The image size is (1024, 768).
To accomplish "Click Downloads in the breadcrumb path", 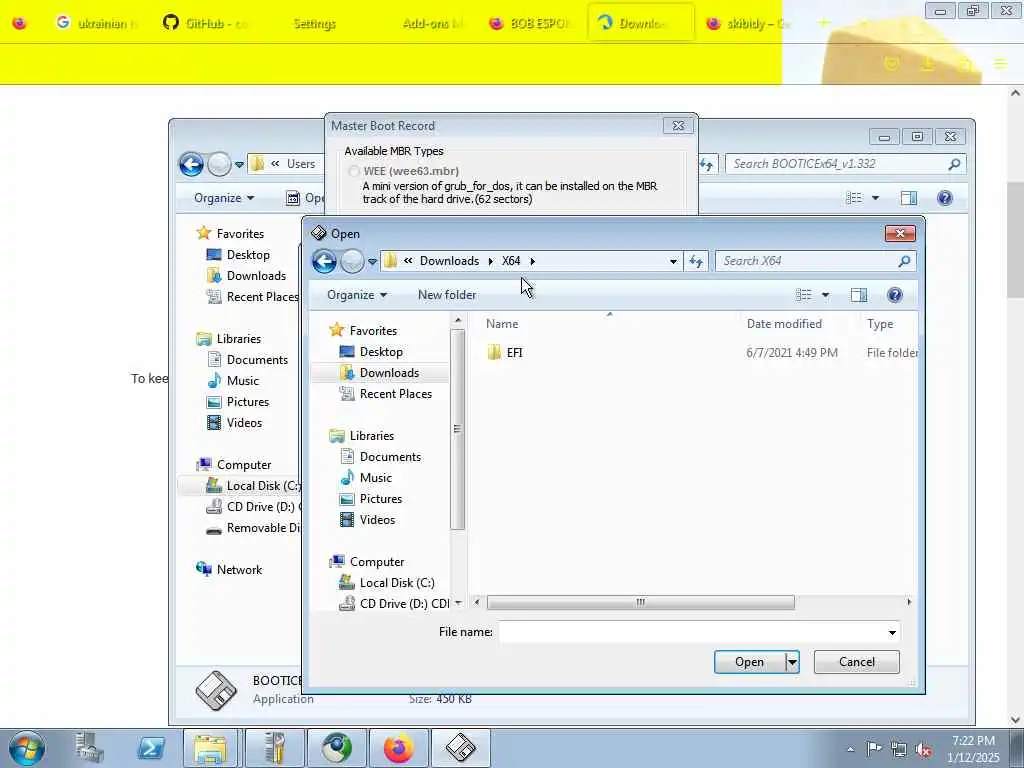I will pos(449,261).
